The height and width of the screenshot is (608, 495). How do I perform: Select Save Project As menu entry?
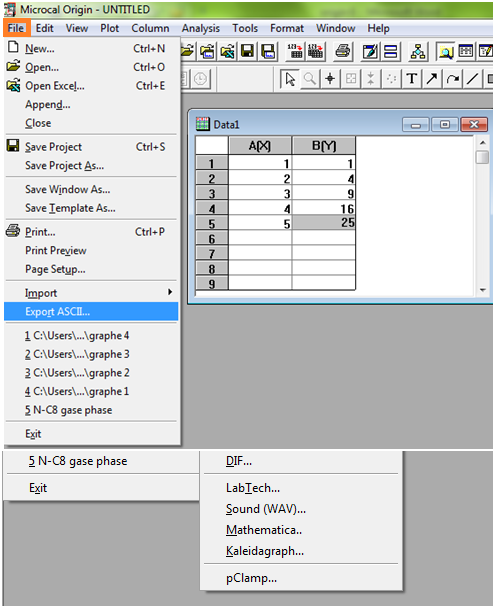point(91,166)
